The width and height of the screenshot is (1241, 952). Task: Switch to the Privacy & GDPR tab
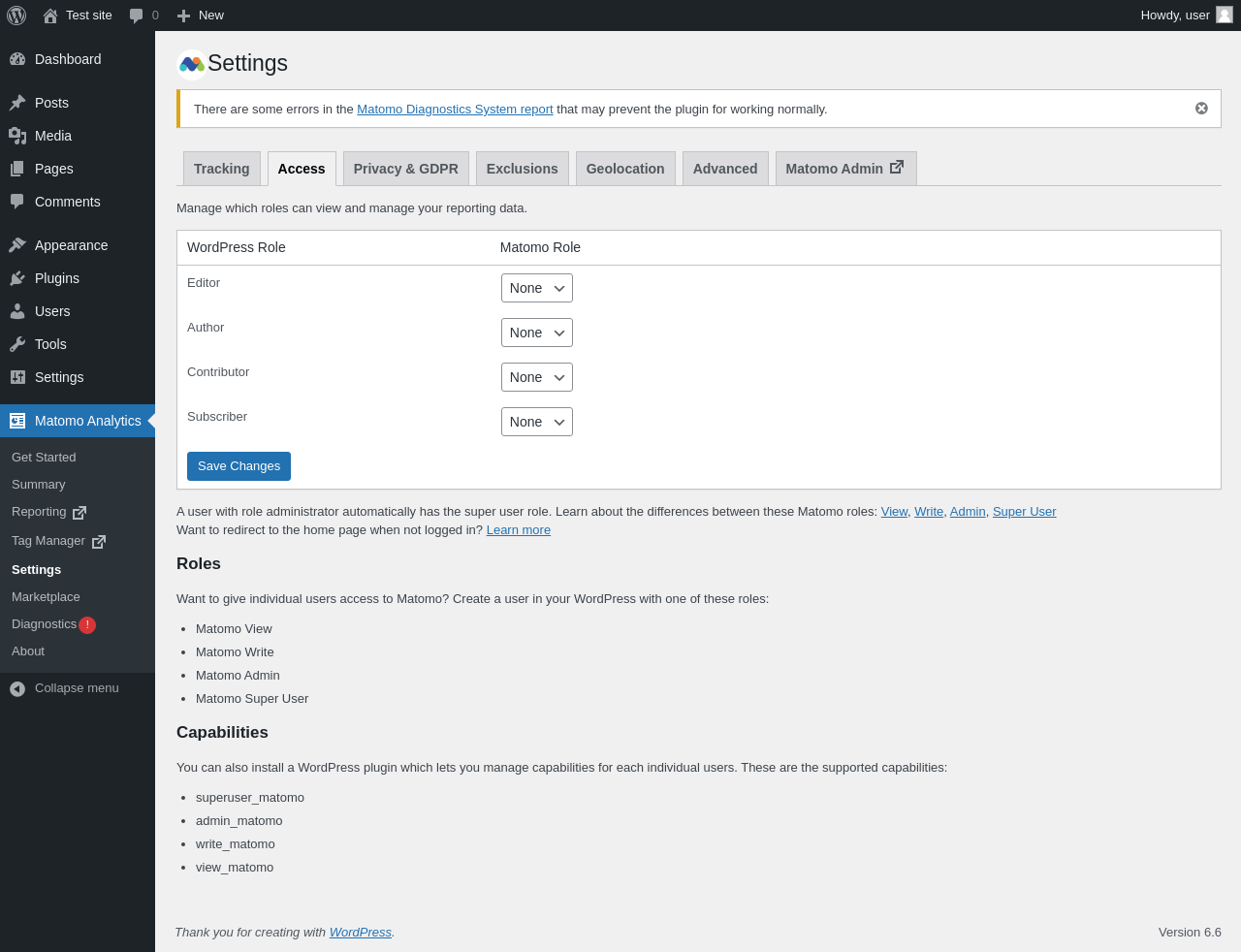pos(405,169)
